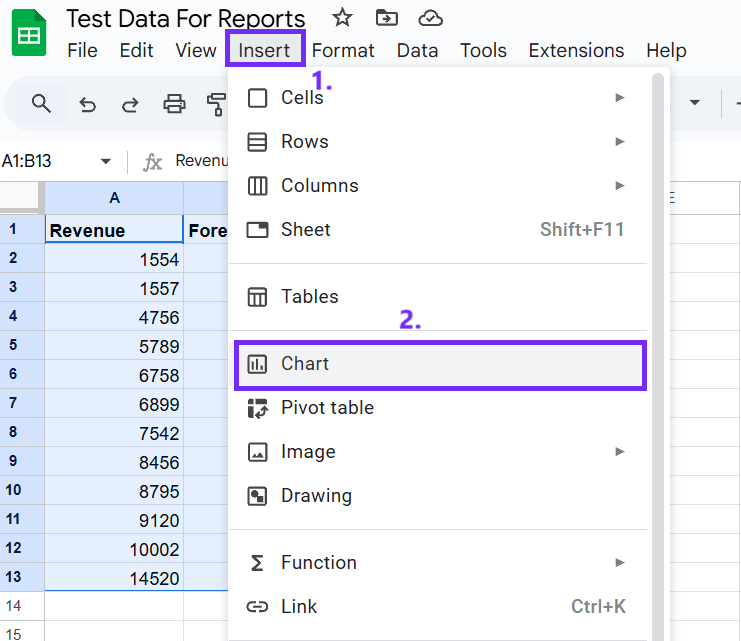
Task: Expand the Columns submenu arrow
Action: click(620, 186)
